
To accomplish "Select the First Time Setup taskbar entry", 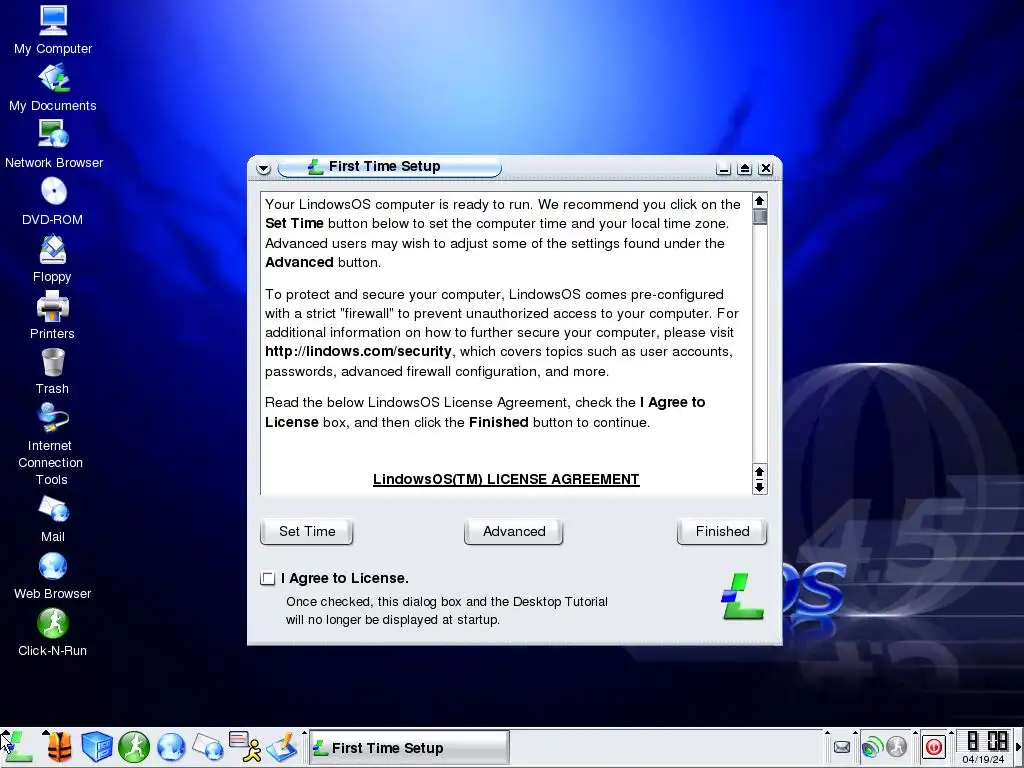I will click(409, 748).
